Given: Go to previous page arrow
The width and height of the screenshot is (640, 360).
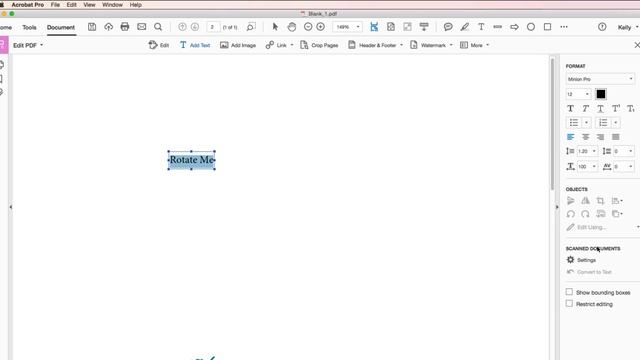Looking at the screenshot, I should (x=182, y=27).
